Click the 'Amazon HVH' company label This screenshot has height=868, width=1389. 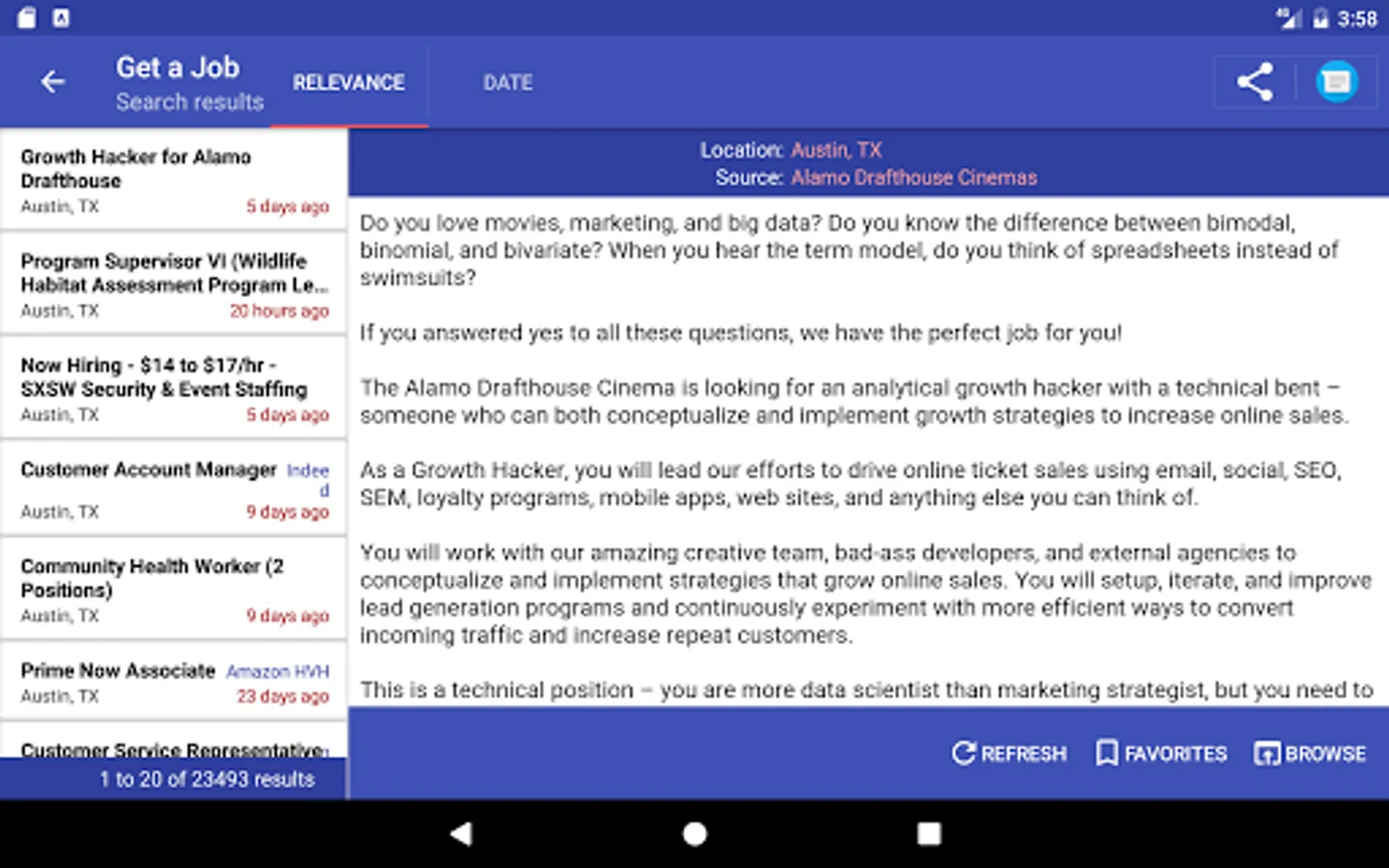278,671
